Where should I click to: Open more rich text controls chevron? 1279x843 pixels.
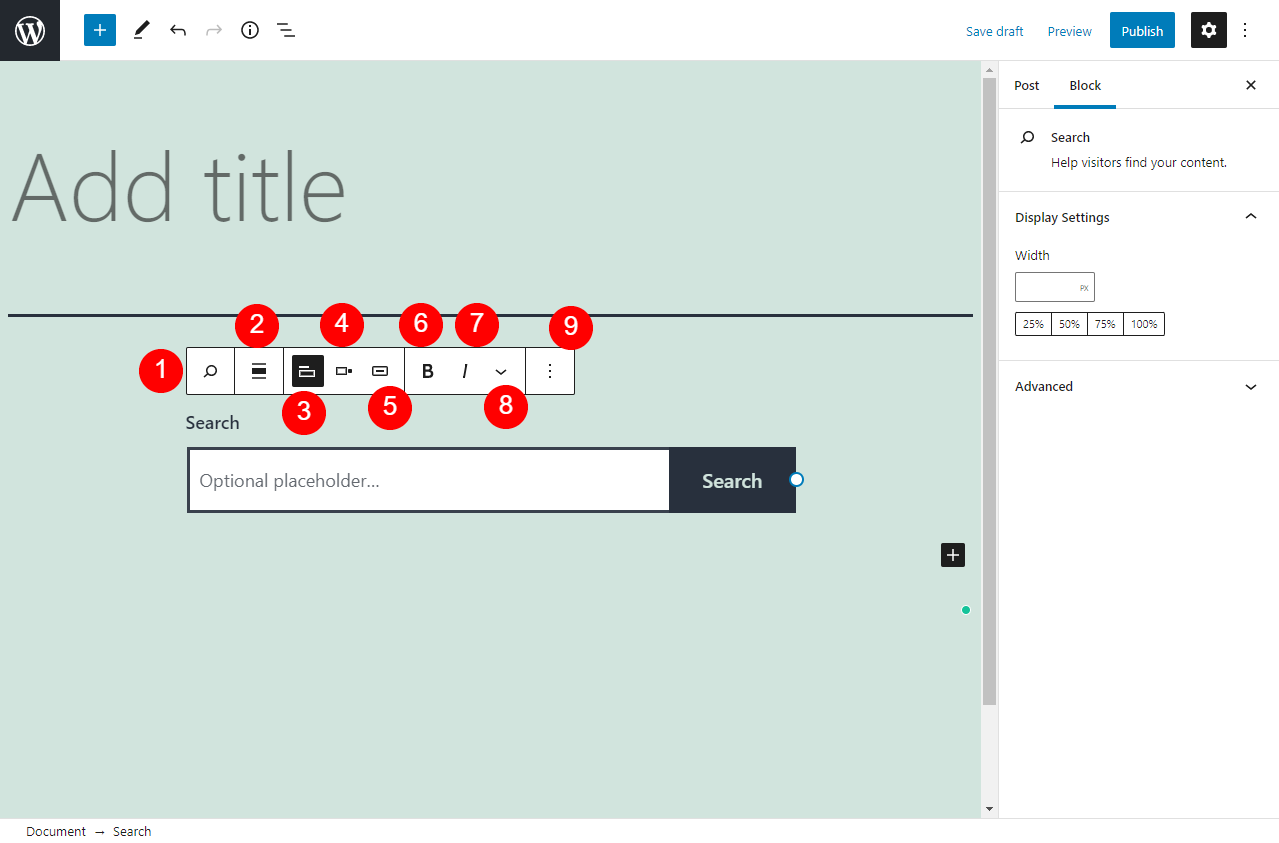click(x=501, y=371)
